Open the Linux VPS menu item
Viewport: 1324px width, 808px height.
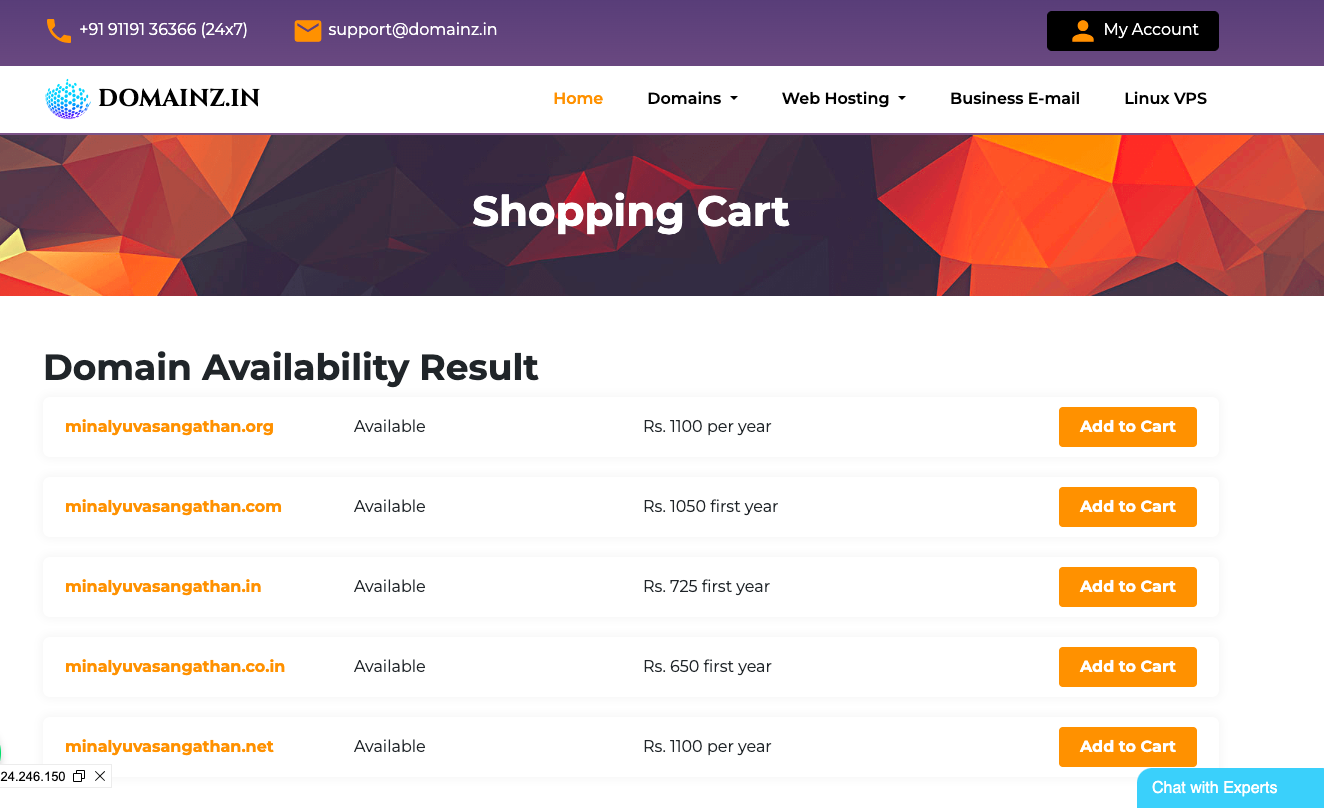click(1165, 99)
